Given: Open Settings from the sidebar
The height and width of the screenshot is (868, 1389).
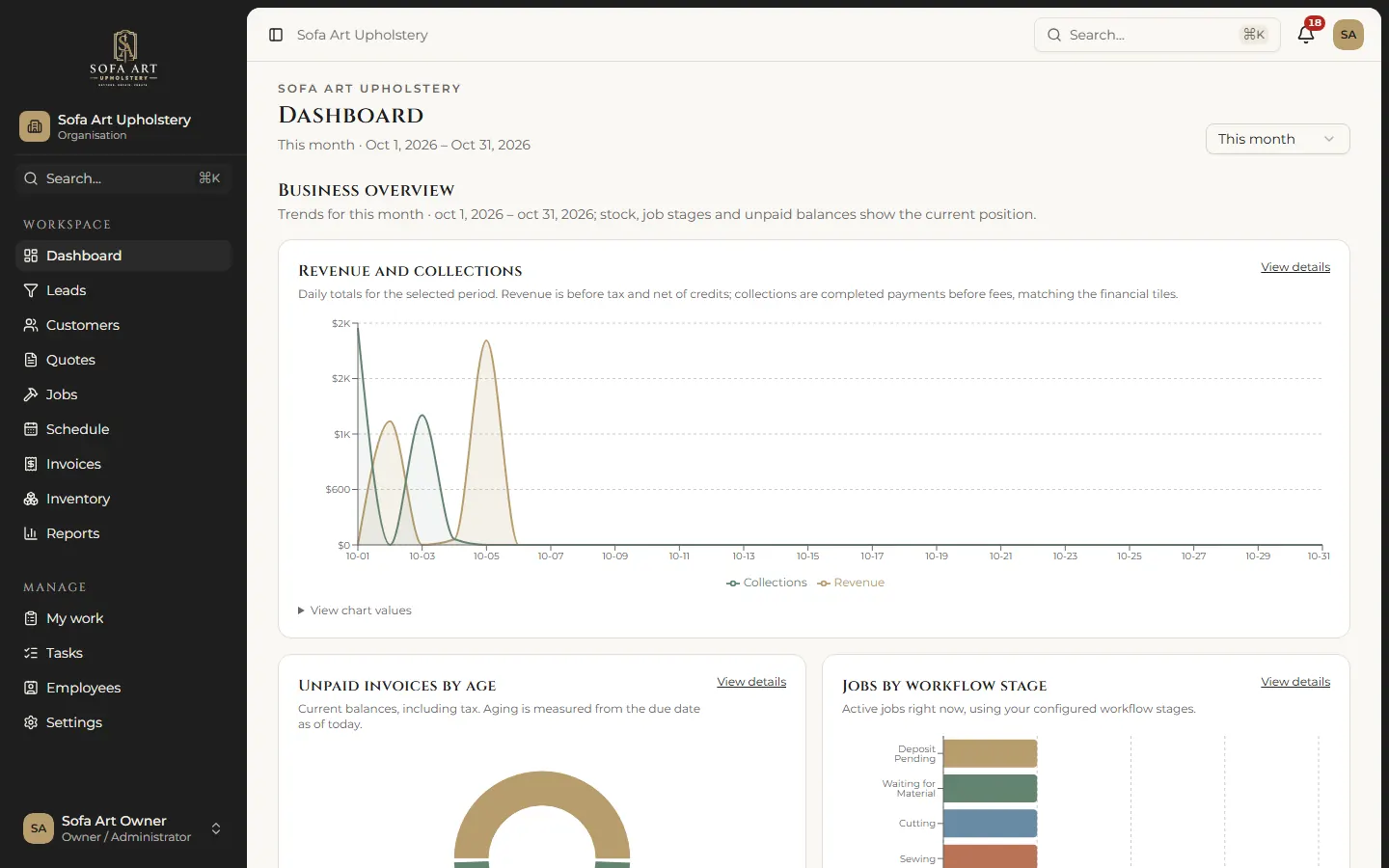Looking at the screenshot, I should pos(123,722).
